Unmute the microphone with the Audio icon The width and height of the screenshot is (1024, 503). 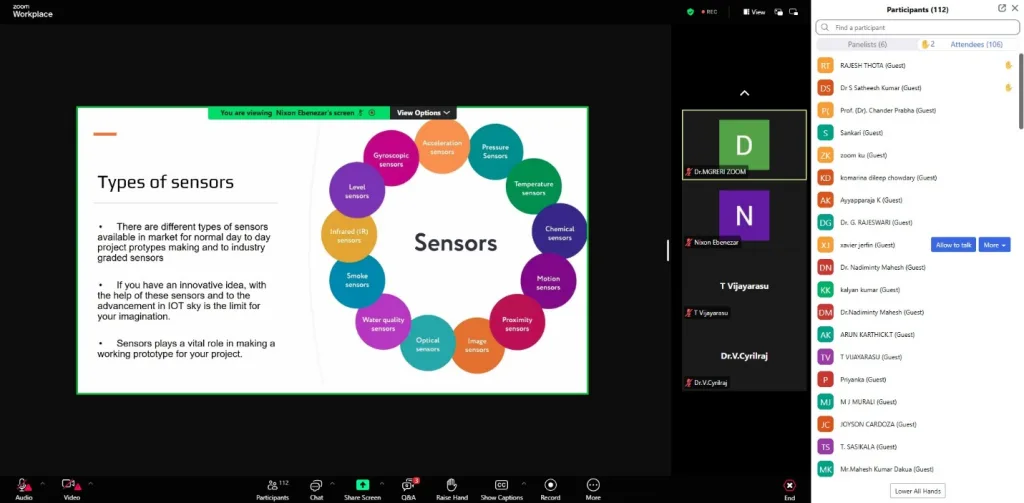[x=23, y=484]
